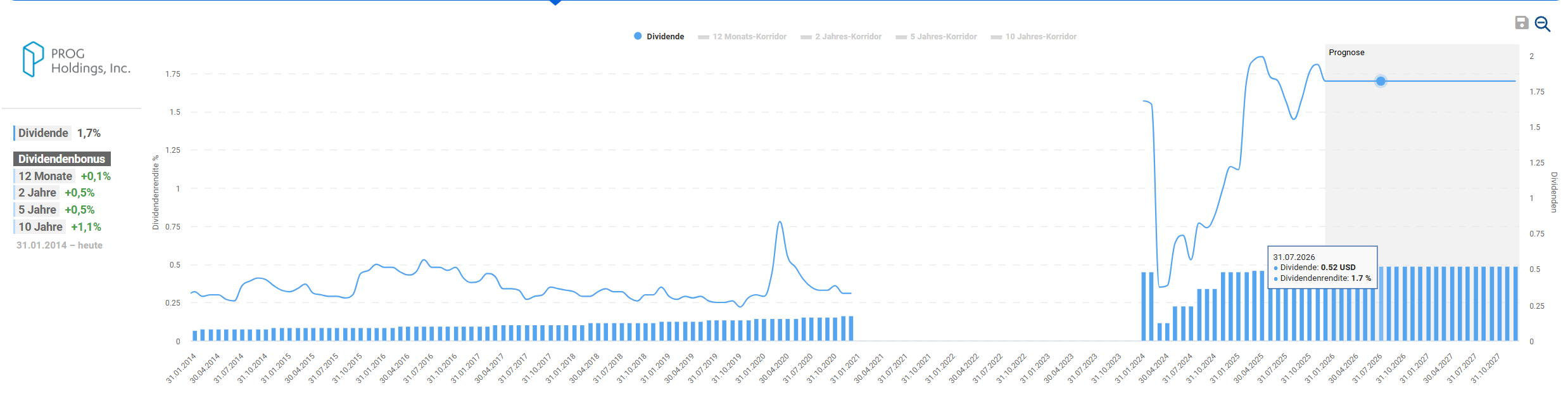1568x395 pixels.
Task: Click the zoom out magnifier icon
Action: tap(1542, 24)
